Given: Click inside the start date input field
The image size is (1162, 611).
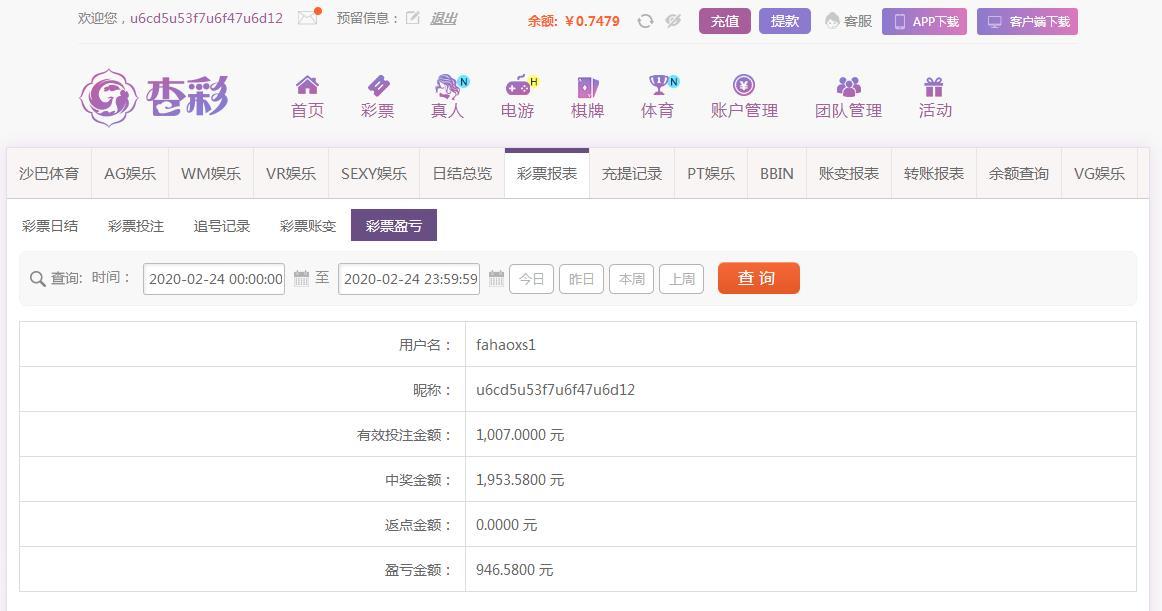Looking at the screenshot, I should click(214, 279).
